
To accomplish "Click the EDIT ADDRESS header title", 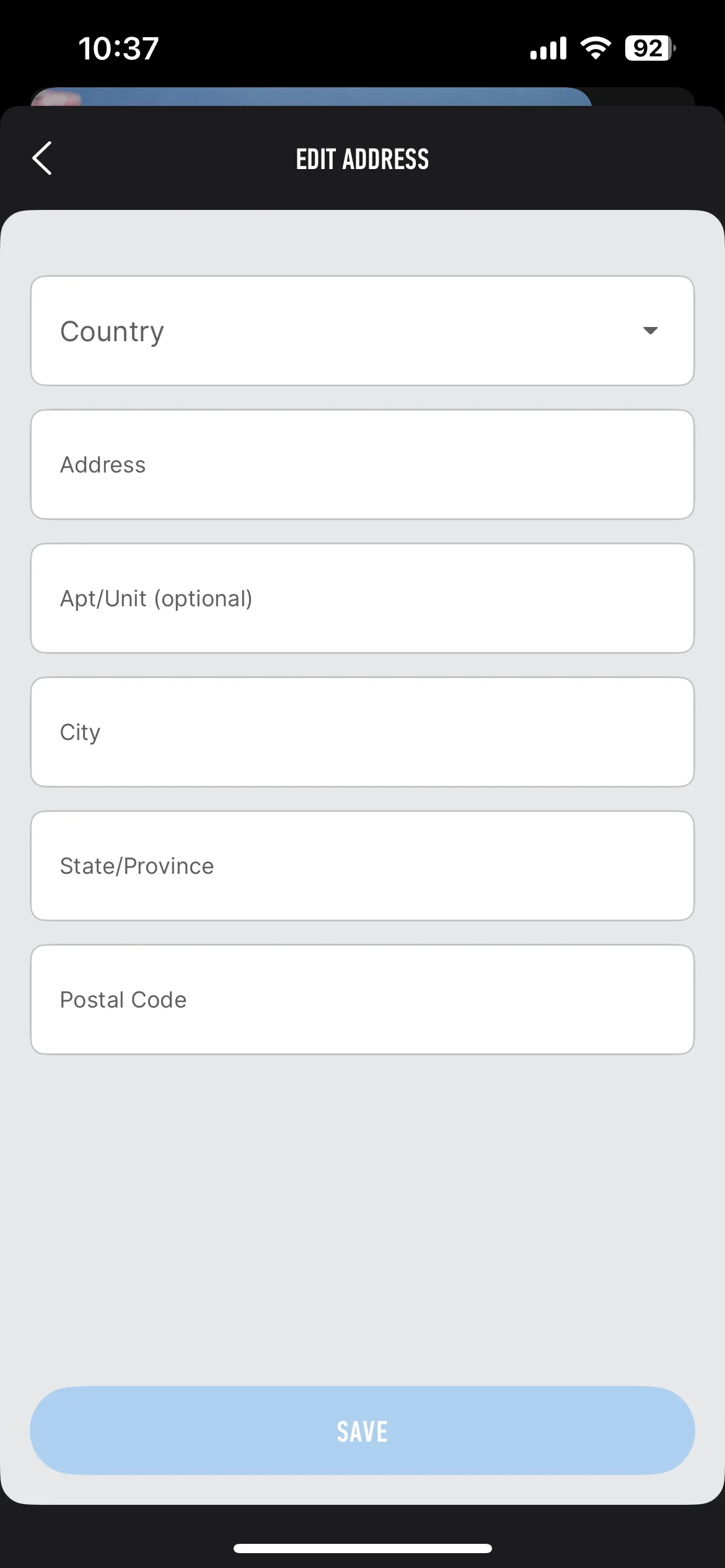I will 362,159.
